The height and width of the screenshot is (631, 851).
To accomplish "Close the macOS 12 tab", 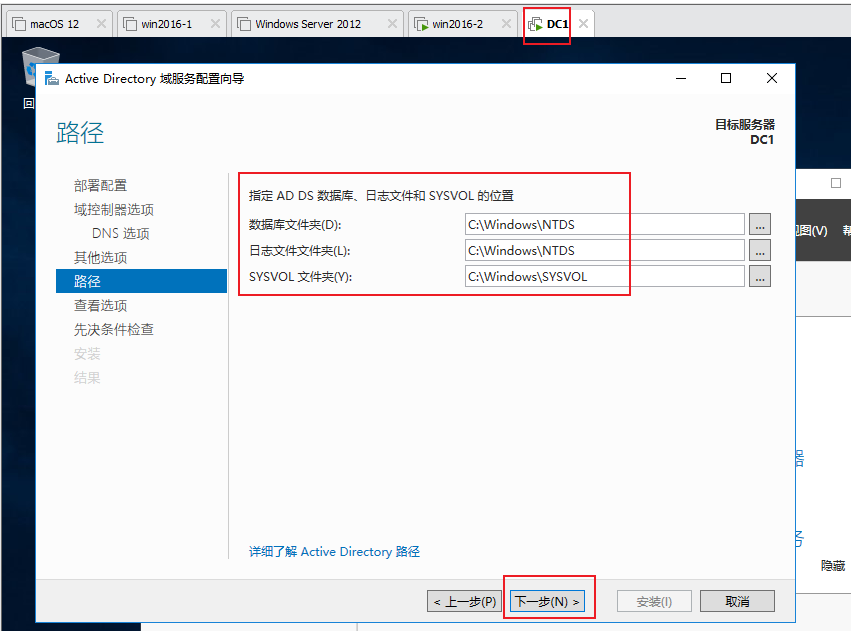I will coord(101,23).
